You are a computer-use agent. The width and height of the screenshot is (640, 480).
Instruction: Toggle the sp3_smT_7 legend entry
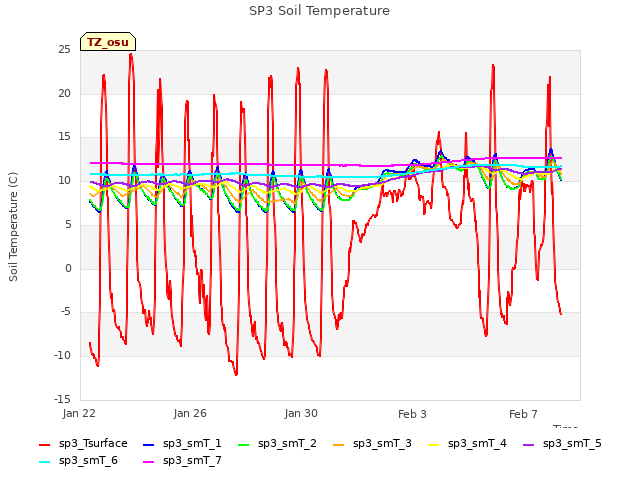point(182,461)
